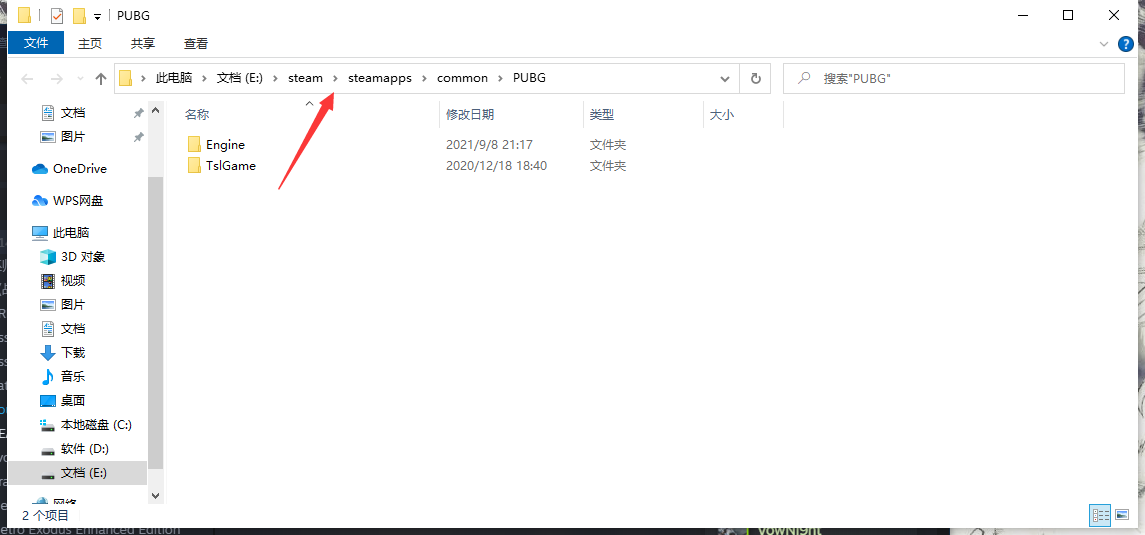Switch to the 主页 ribbon tab

point(90,43)
